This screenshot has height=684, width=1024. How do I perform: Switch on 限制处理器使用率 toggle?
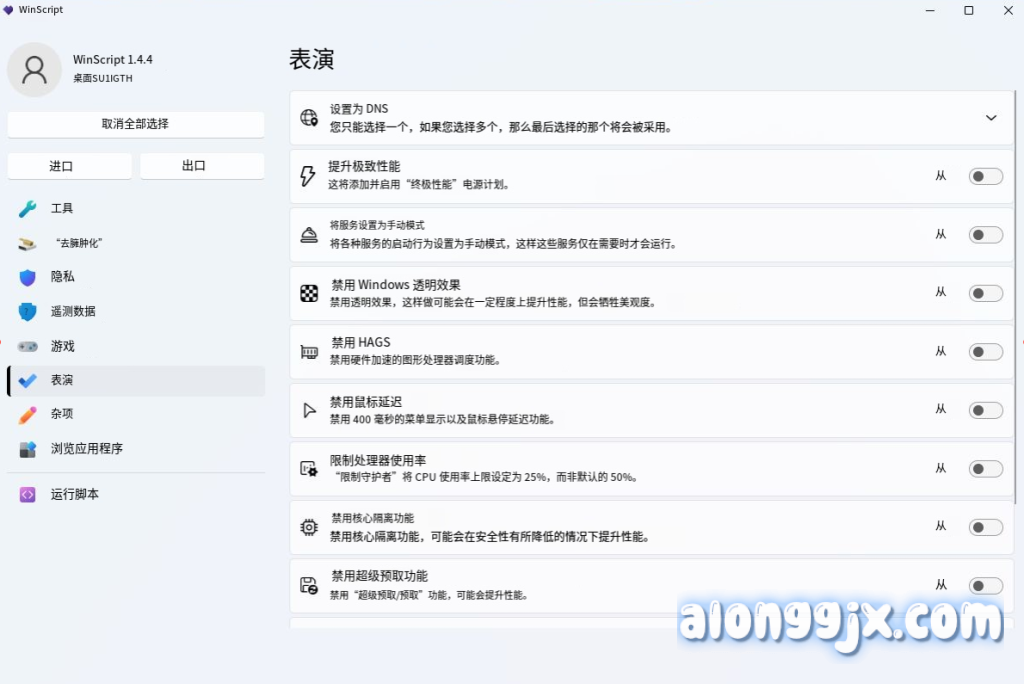(985, 469)
